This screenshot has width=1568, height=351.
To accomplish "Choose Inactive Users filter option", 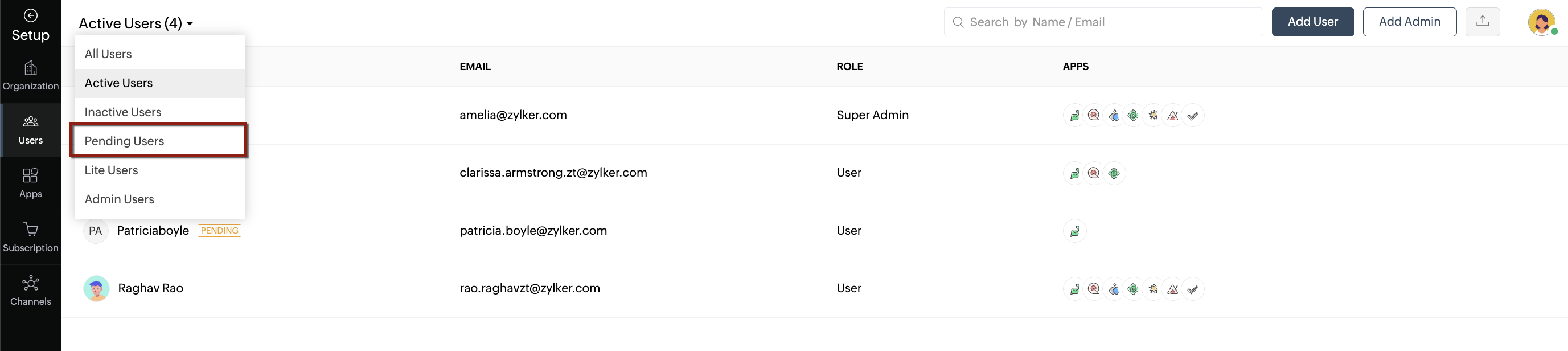I will [123, 112].
